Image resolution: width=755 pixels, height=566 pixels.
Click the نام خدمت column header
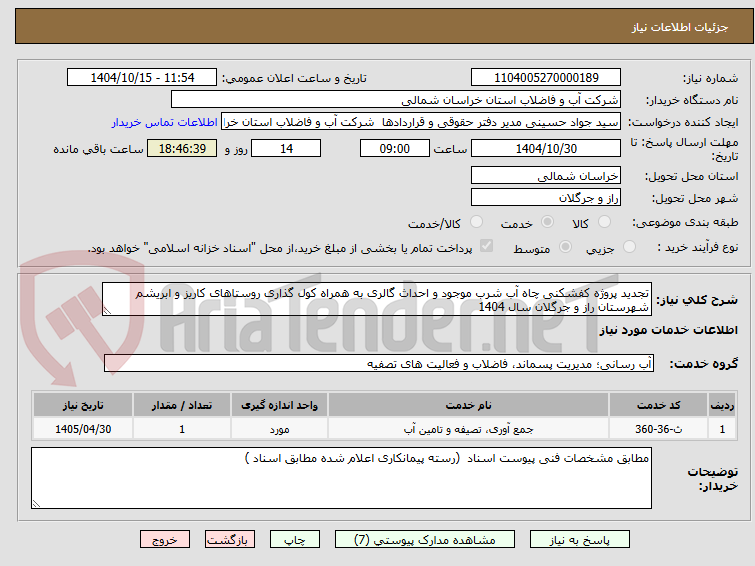[469, 405]
